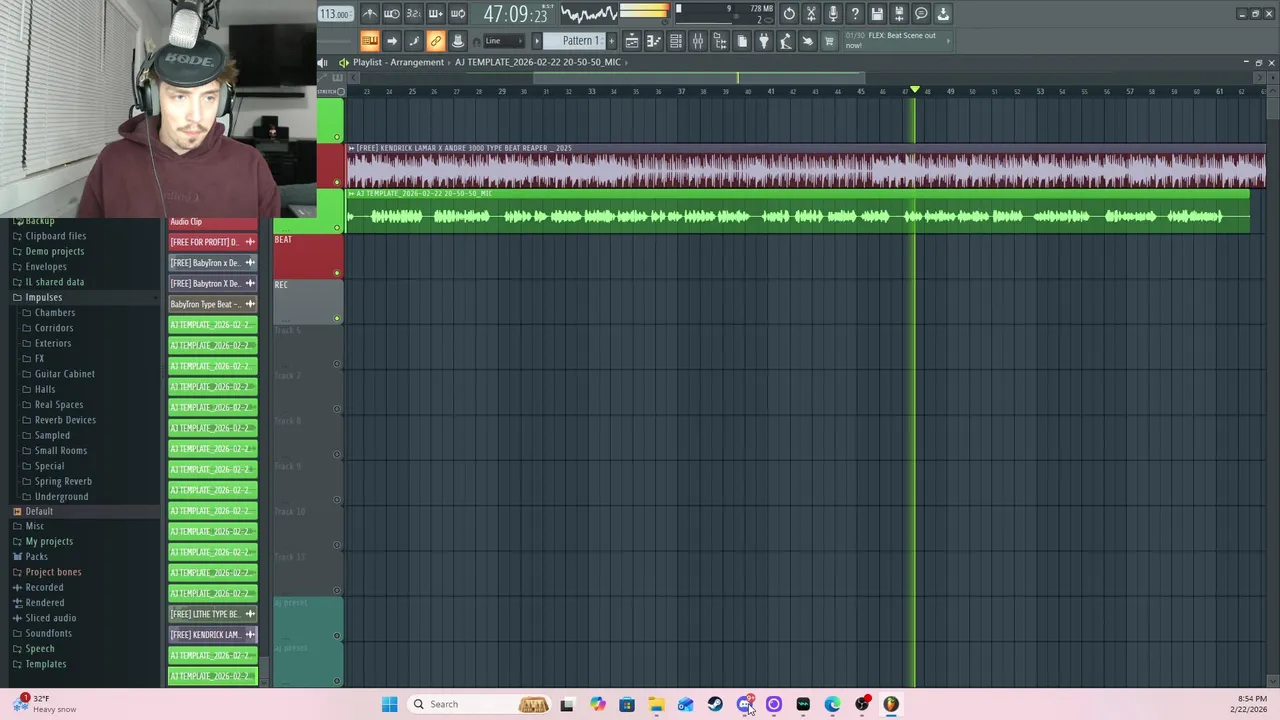Screen dimensions: 1280x720
Task: Open the Guitar Cabinet folder
Action: click(65, 374)
